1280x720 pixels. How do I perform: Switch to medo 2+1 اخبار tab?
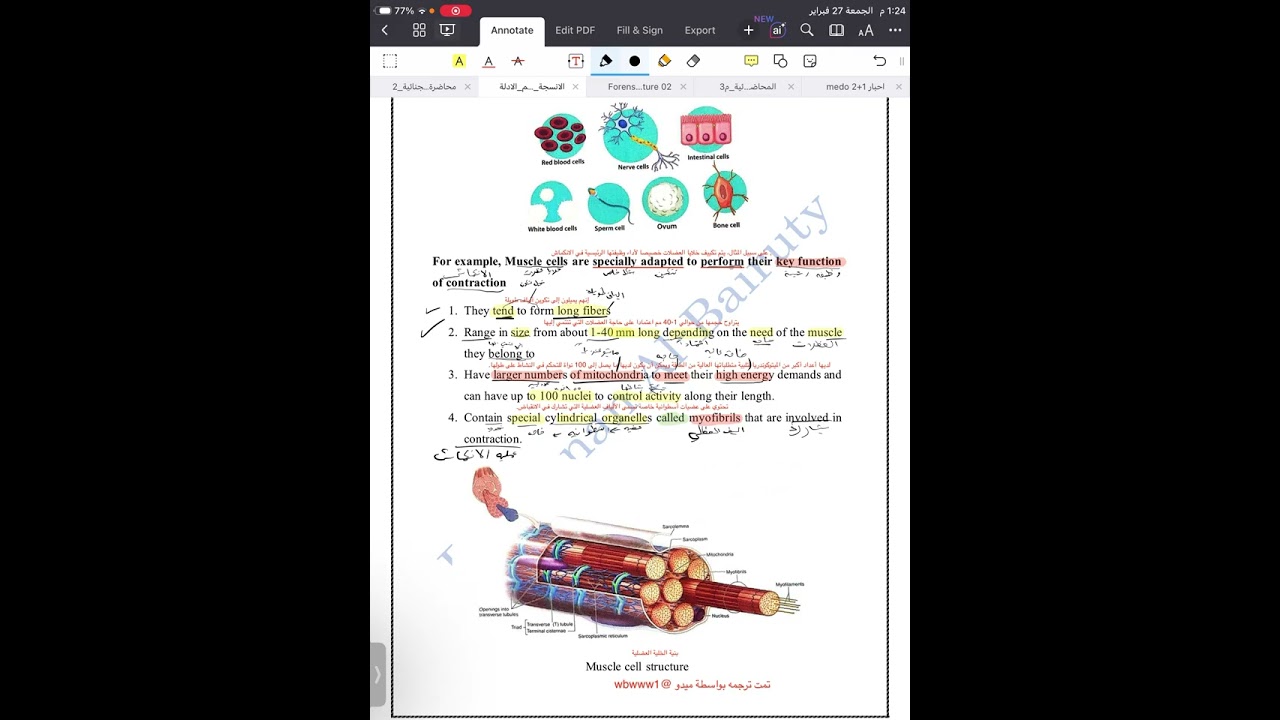(855, 87)
